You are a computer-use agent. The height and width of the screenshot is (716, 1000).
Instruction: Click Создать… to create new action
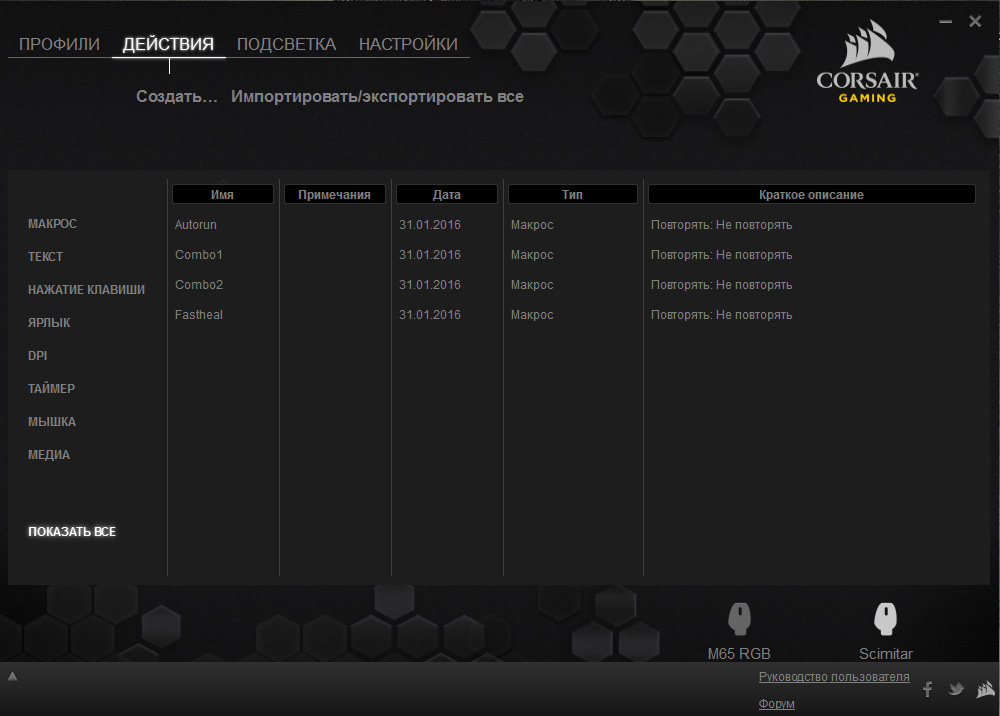[x=177, y=97]
